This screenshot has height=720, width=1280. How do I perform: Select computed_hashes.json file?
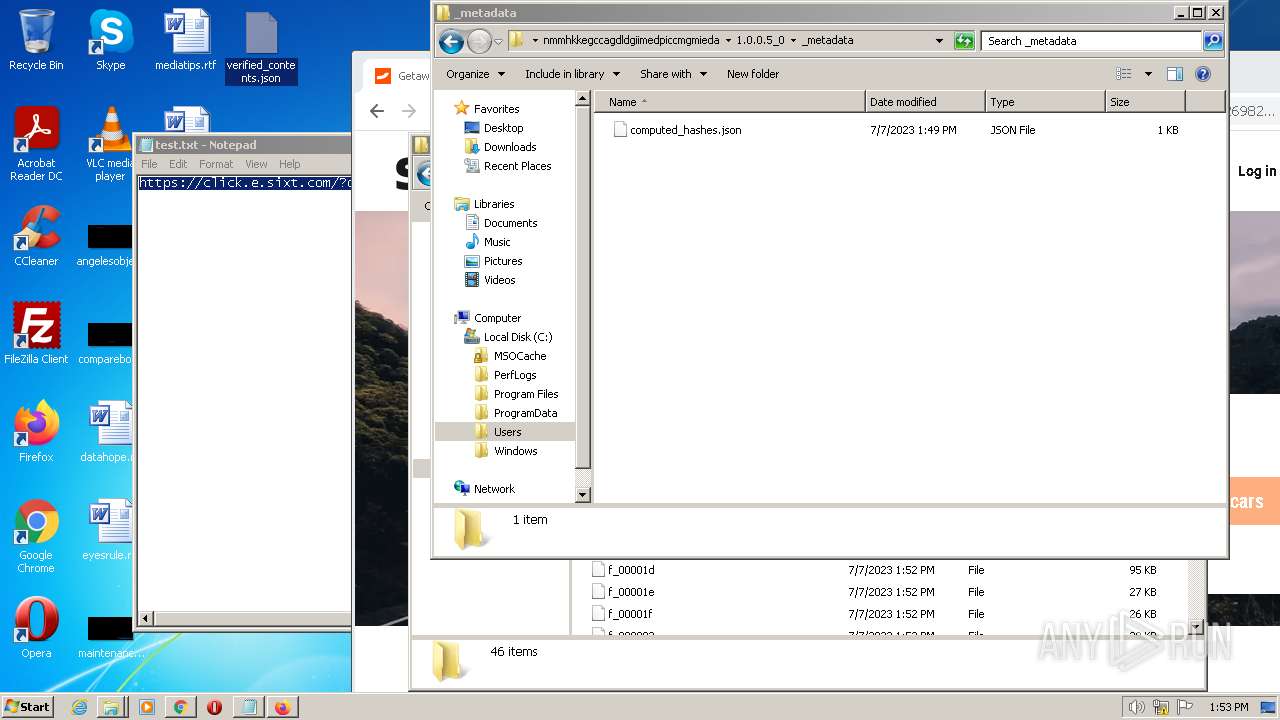(x=685, y=130)
